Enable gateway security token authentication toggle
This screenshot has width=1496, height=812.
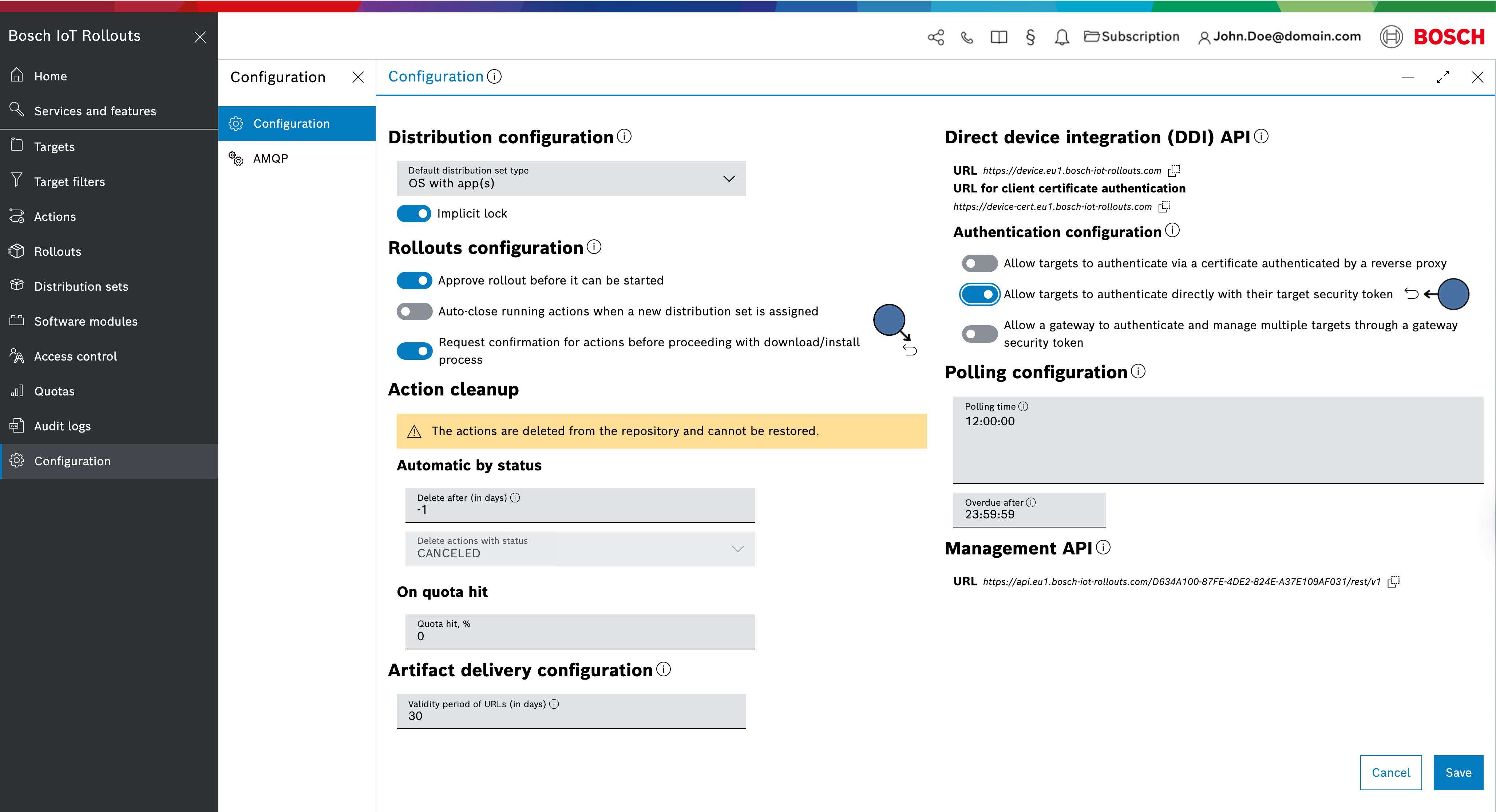(x=979, y=334)
